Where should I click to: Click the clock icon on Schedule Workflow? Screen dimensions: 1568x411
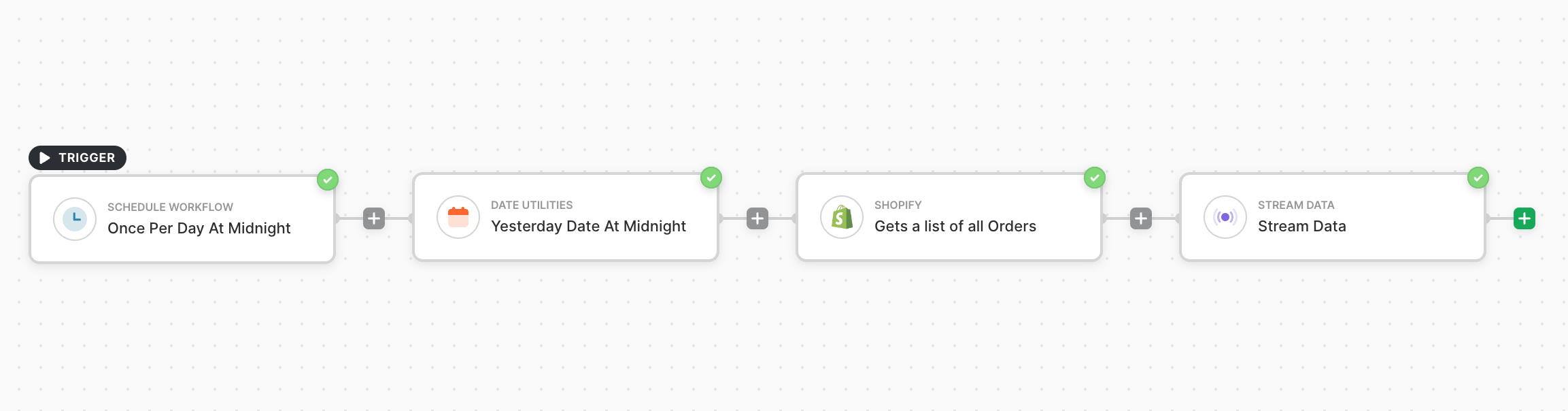[x=75, y=219]
